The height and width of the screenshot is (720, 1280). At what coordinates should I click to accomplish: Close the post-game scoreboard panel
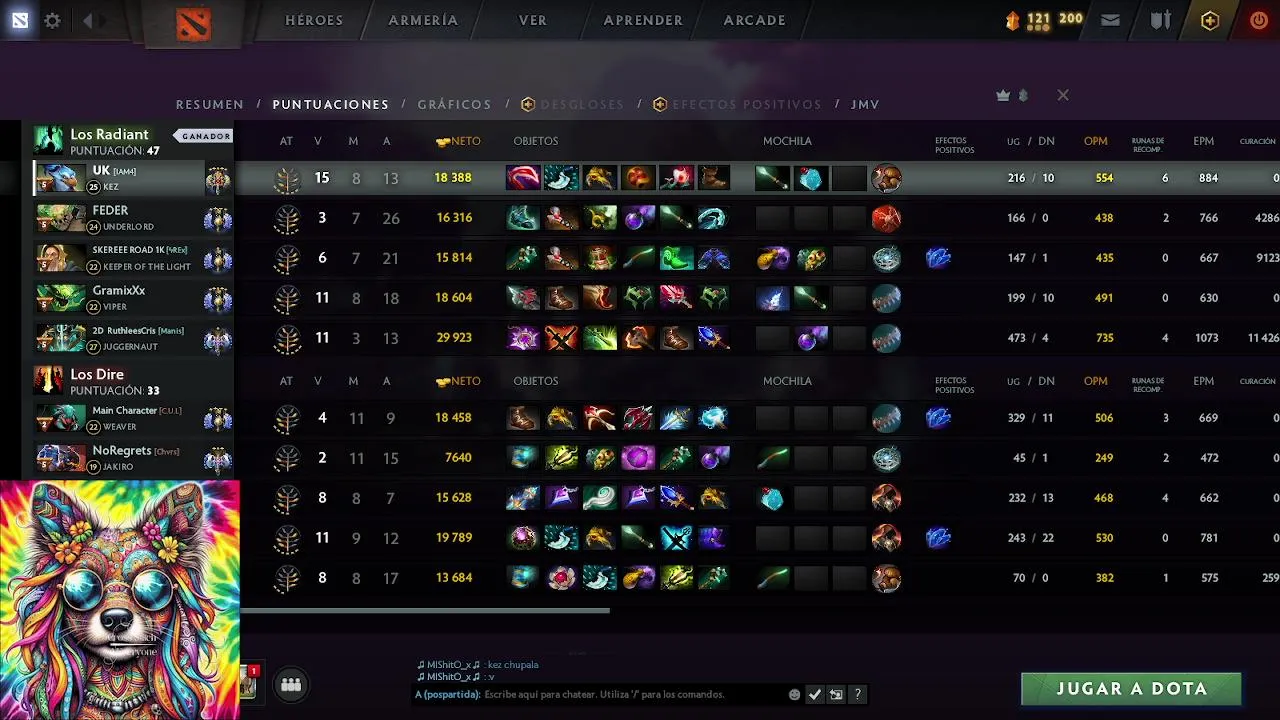pos(1063,95)
